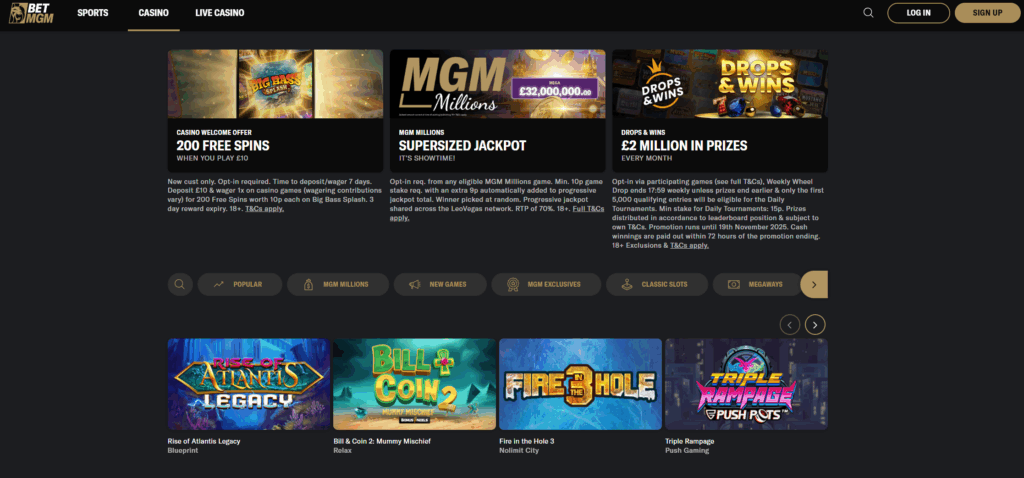
Task: Expand more categories with gold arrow
Action: point(814,285)
